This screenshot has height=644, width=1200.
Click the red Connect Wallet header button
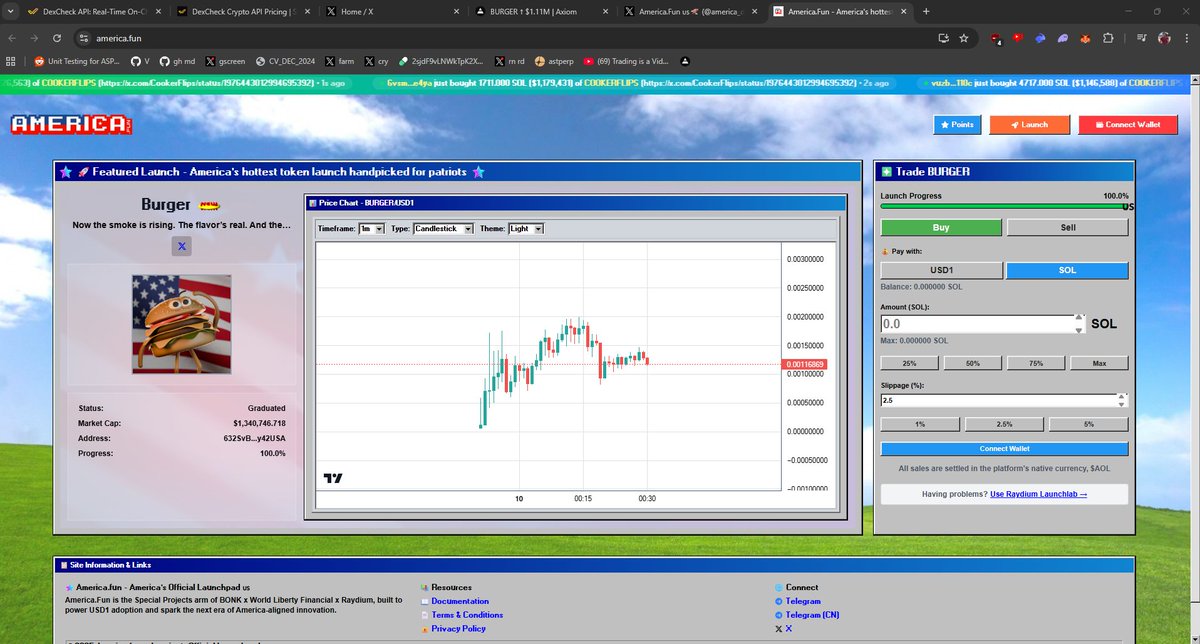point(1128,125)
